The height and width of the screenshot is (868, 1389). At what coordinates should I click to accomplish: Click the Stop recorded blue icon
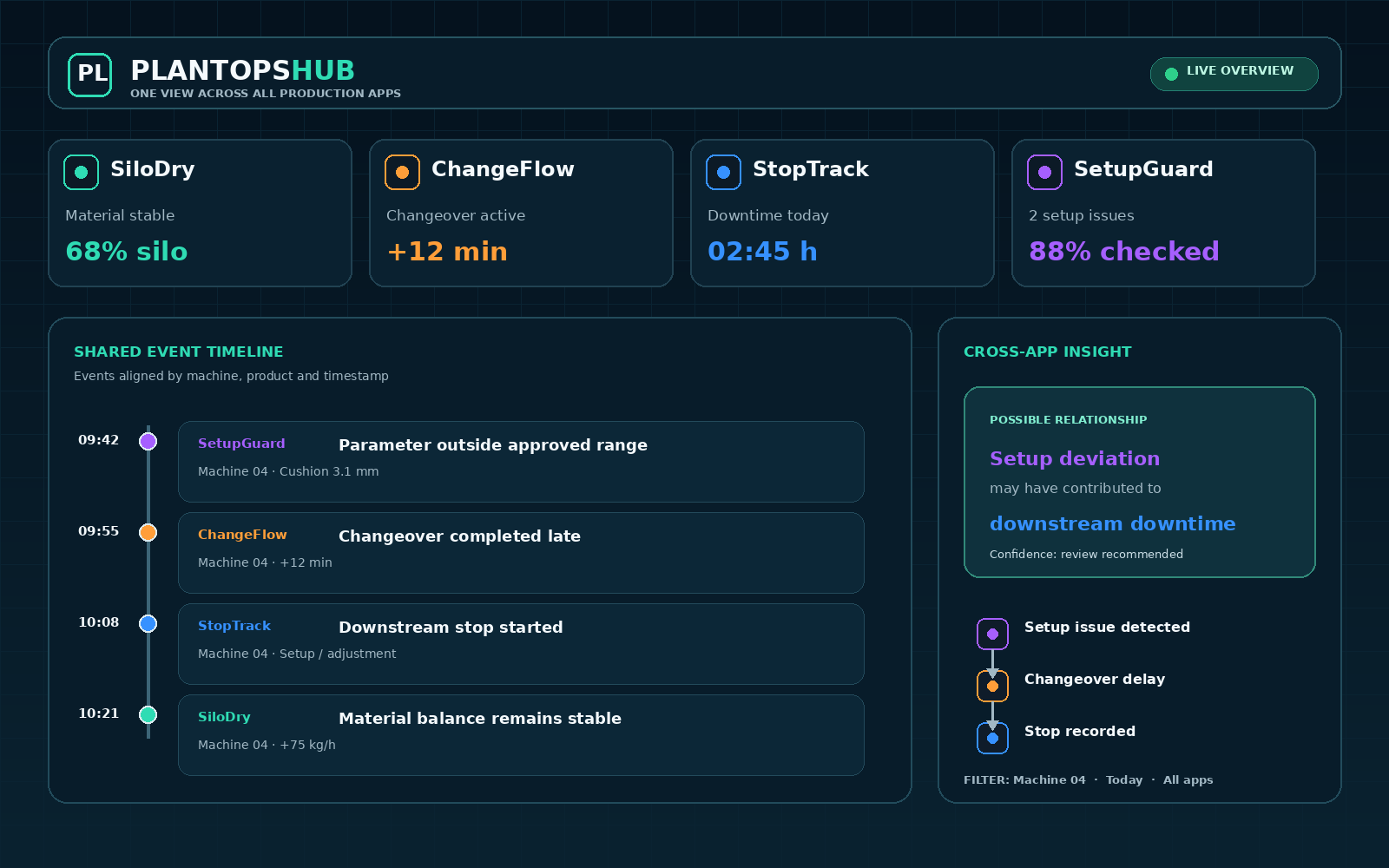point(992,738)
